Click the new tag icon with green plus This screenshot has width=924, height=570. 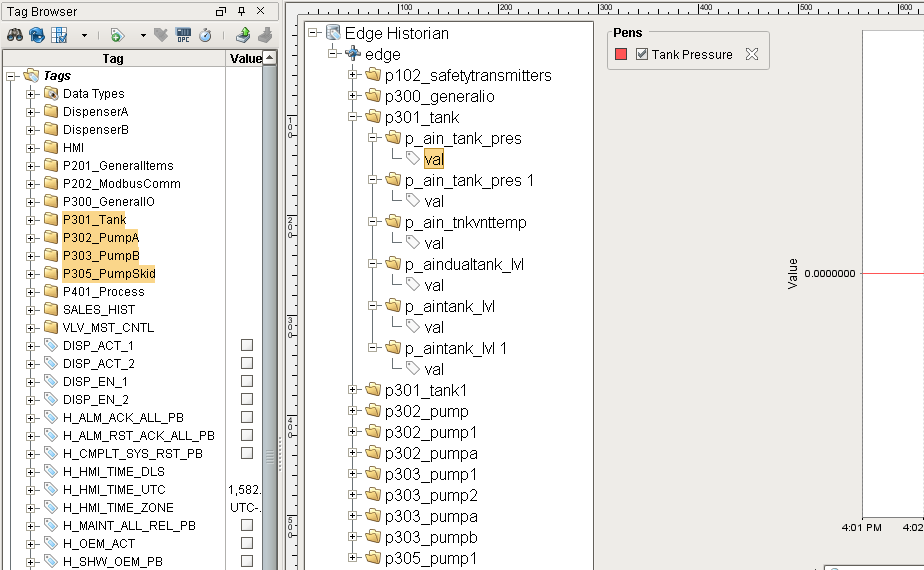117,35
